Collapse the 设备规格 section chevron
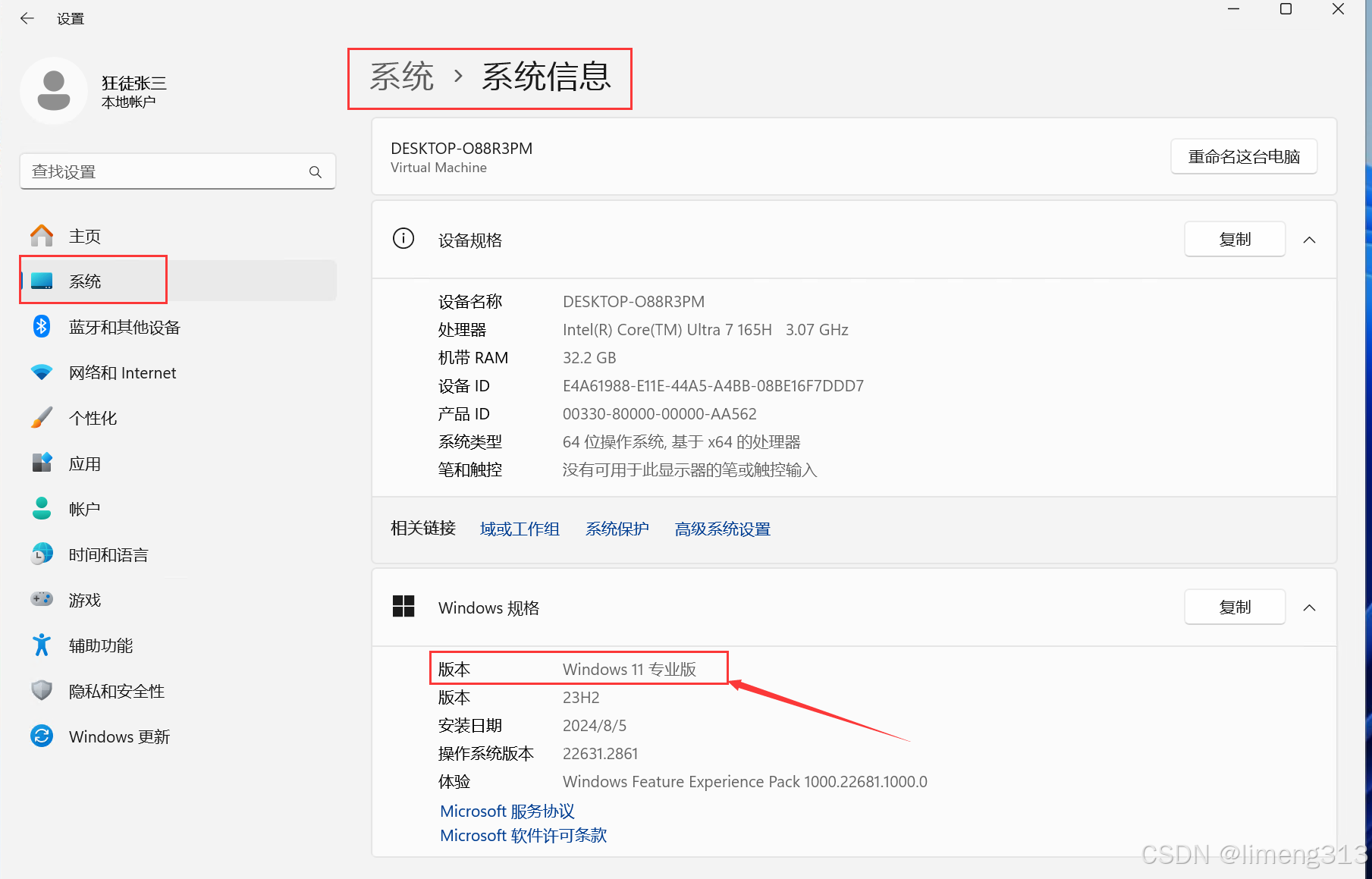Image resolution: width=1372 pixels, height=879 pixels. click(1309, 240)
